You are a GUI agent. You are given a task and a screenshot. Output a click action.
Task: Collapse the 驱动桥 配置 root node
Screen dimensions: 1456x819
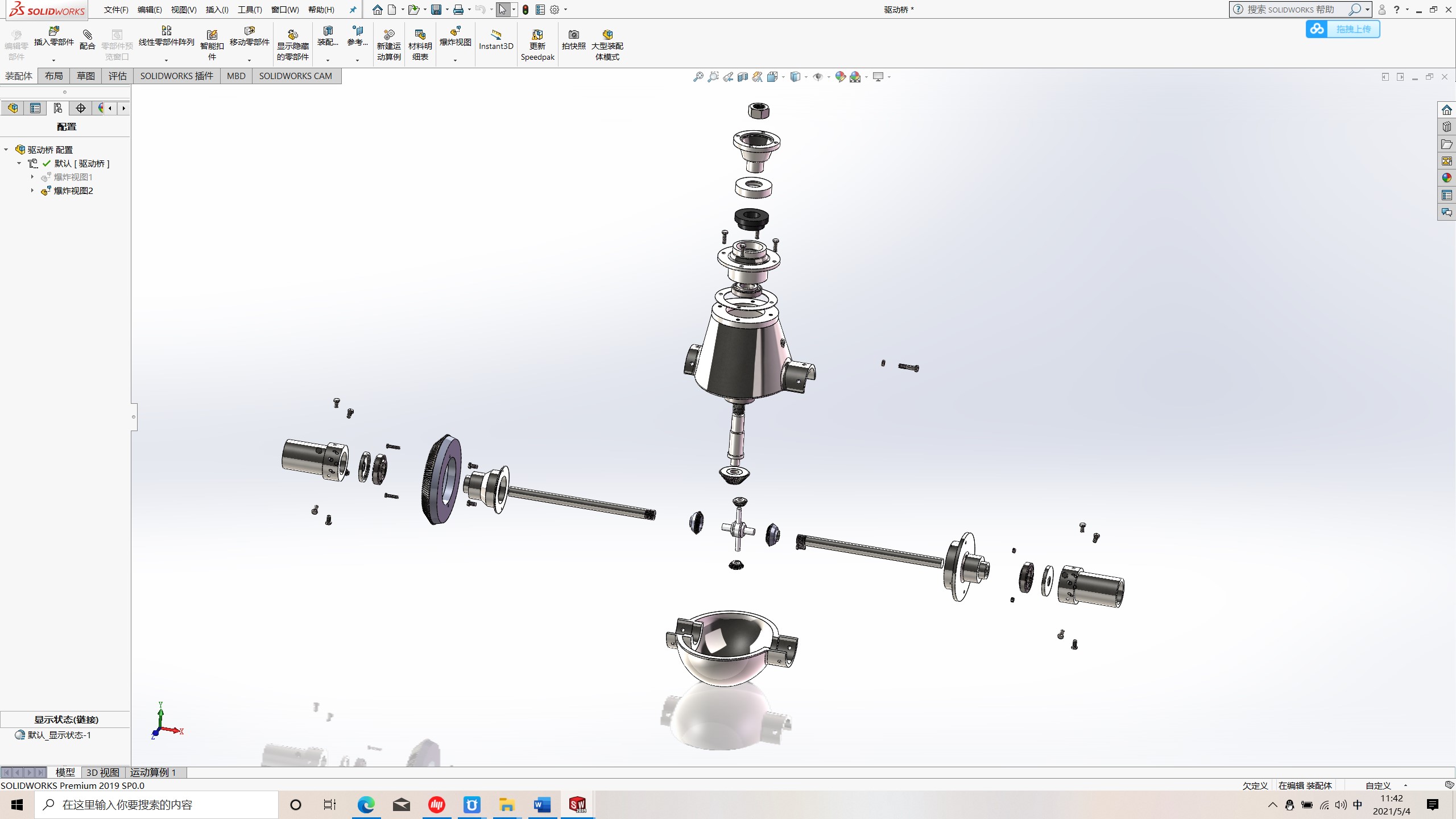point(6,150)
